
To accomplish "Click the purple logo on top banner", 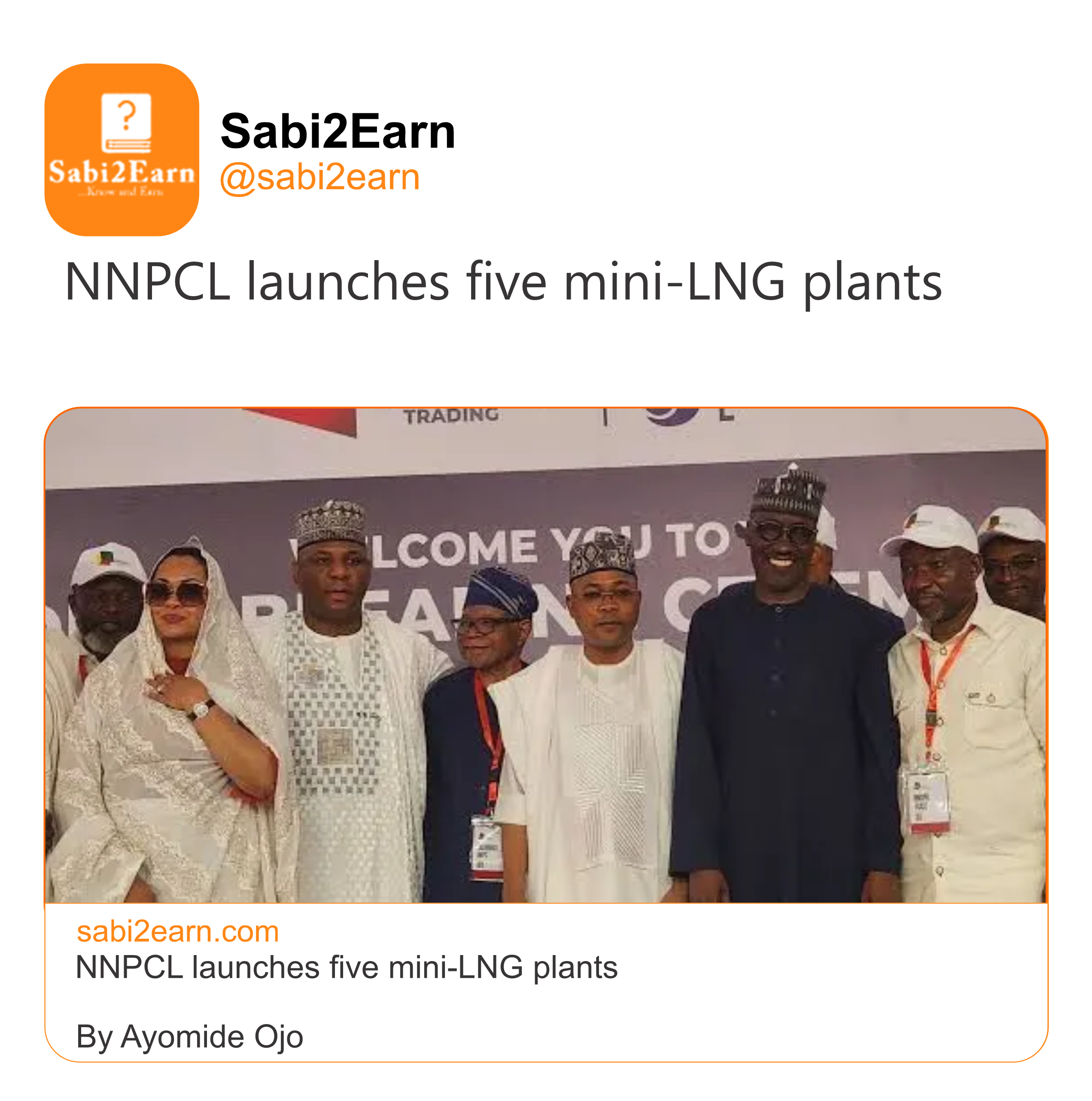I will [x=671, y=416].
